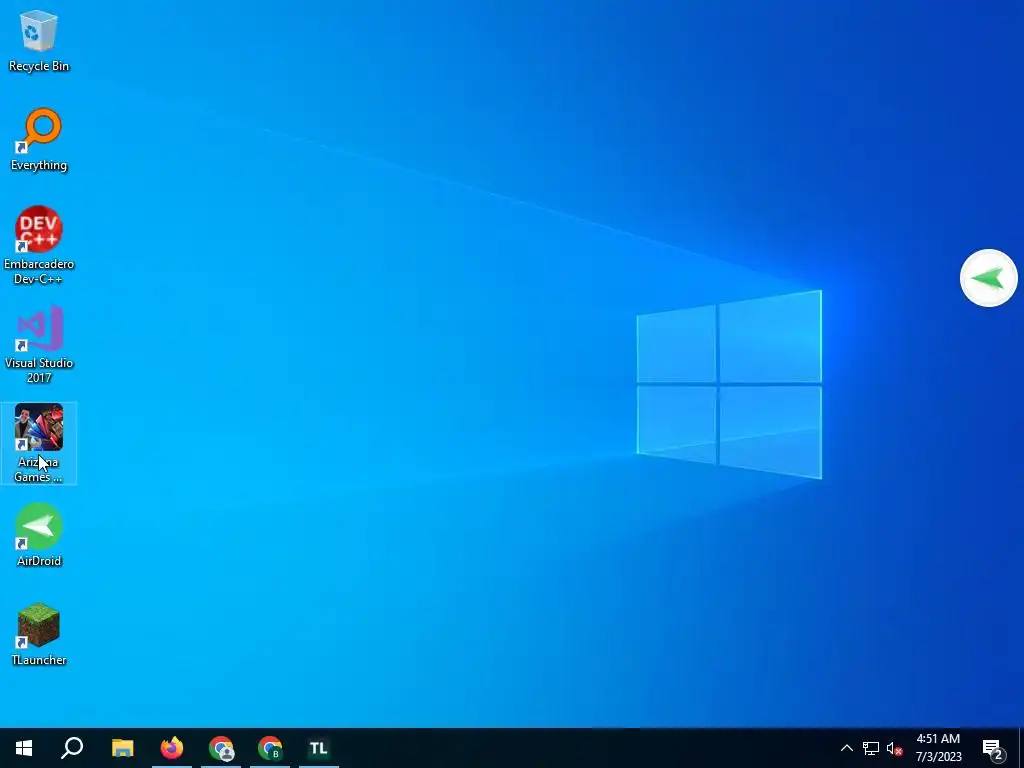Image resolution: width=1024 pixels, height=768 pixels.
Task: Switch to Firefox in the taskbar
Action: click(172, 748)
